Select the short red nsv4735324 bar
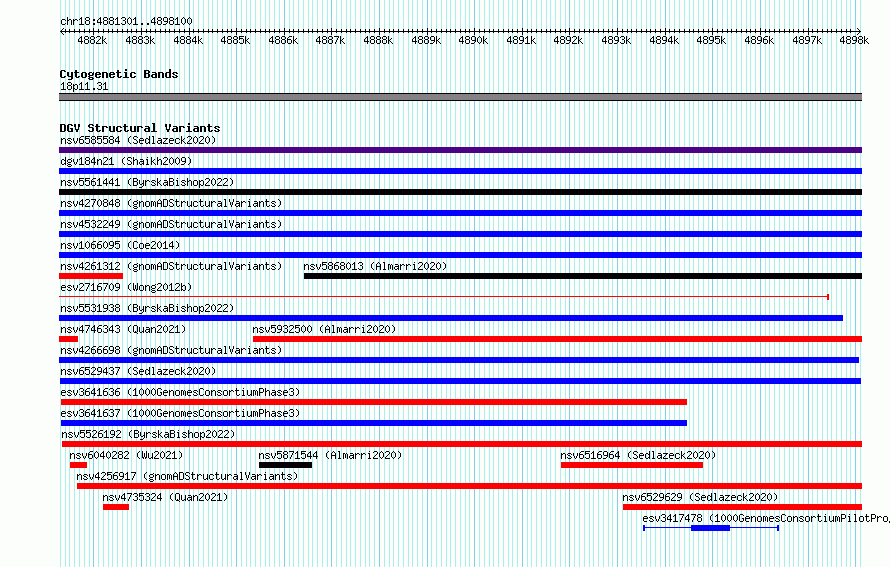Image resolution: width=890 pixels, height=567 pixels. click(x=116, y=507)
